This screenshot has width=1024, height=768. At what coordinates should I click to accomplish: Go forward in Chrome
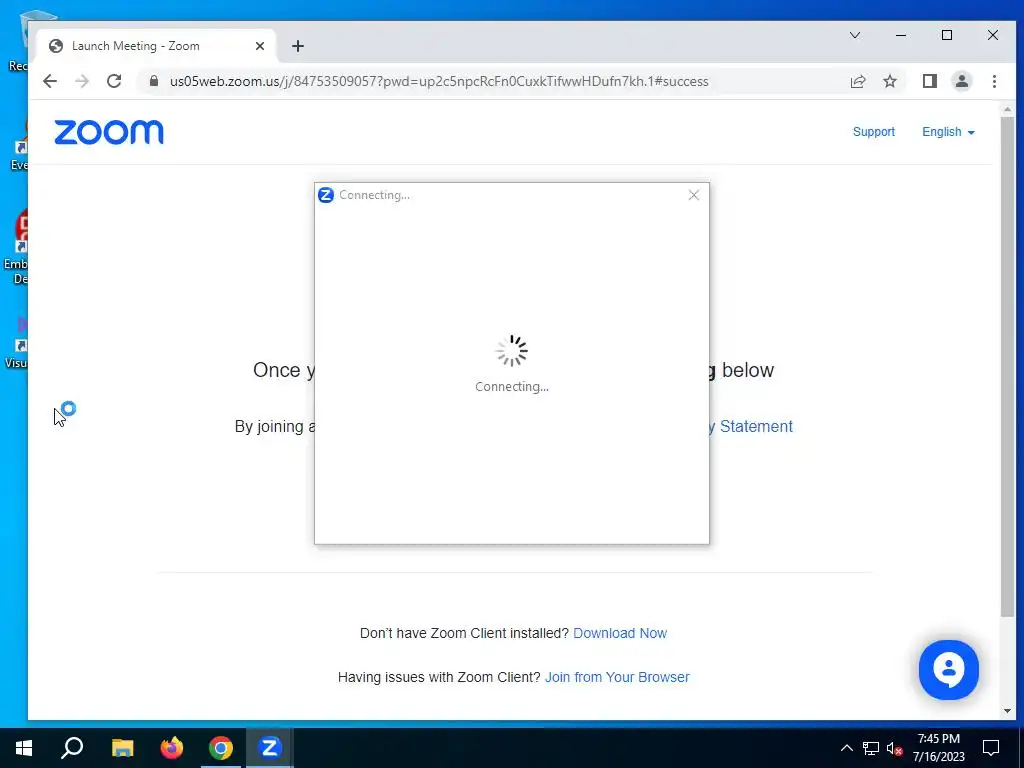[82, 82]
